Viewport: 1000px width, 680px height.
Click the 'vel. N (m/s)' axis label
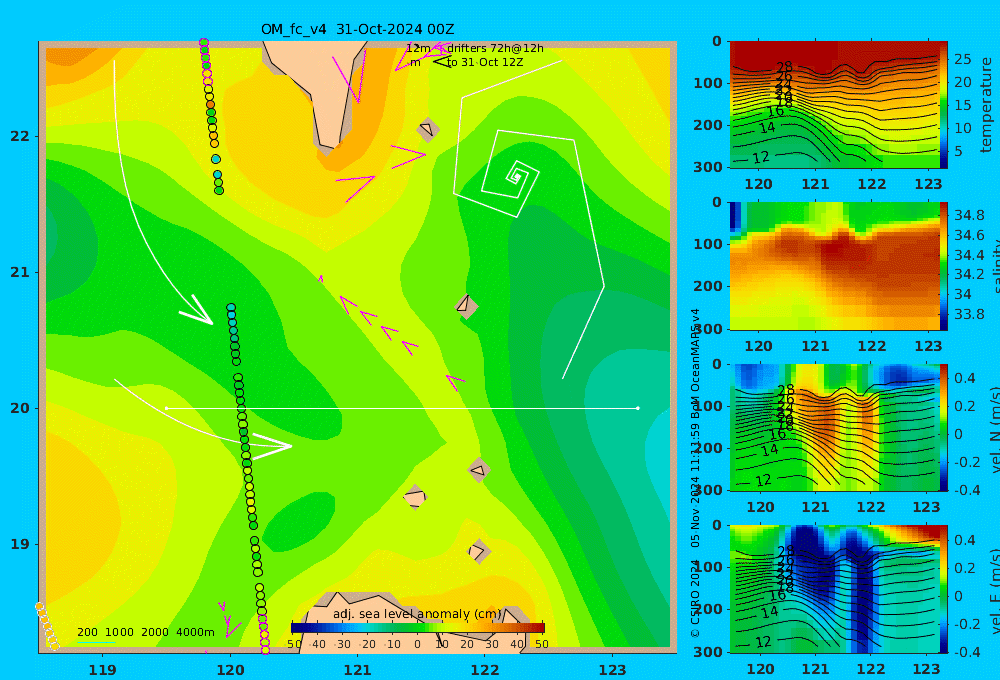click(995, 429)
